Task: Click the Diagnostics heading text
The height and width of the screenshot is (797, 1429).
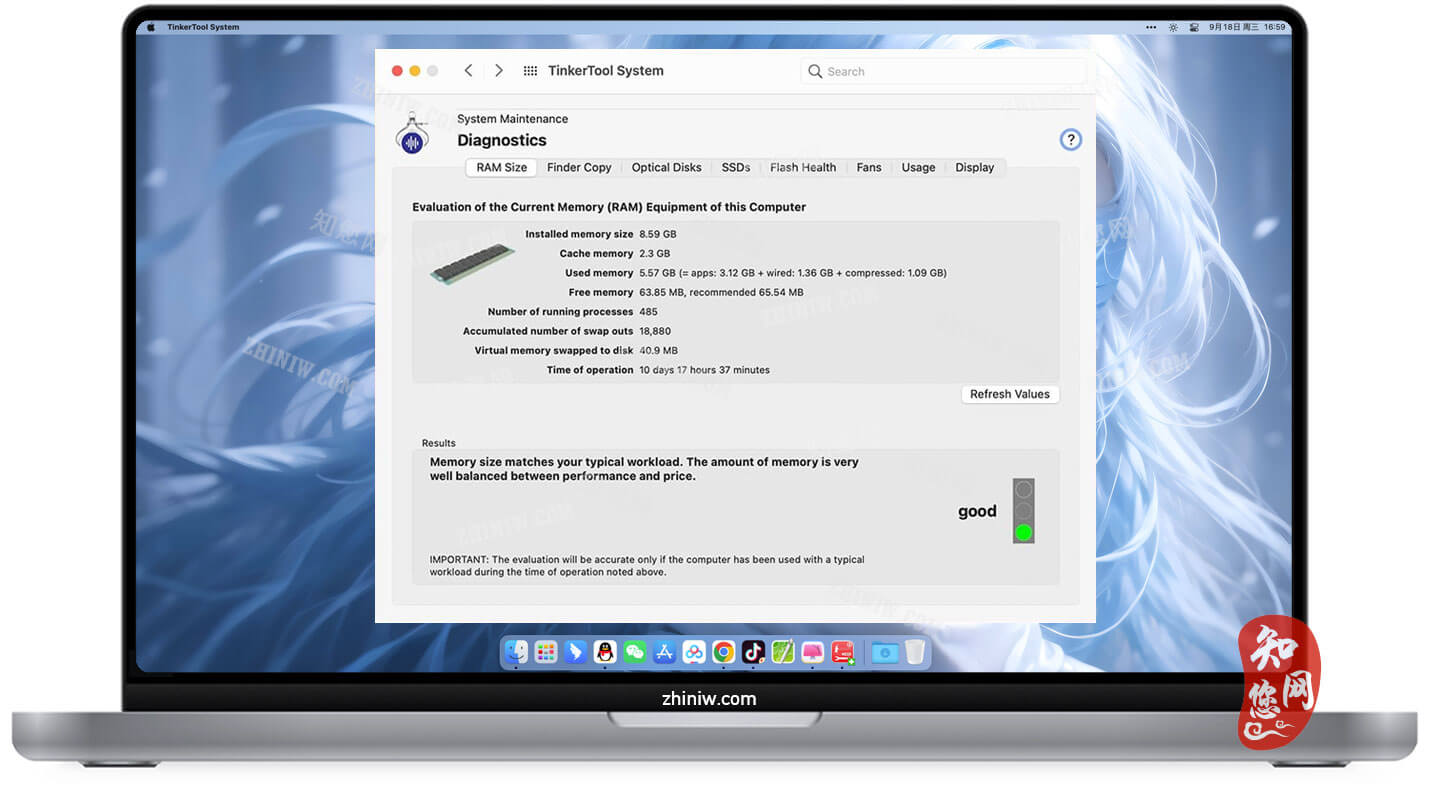Action: (x=502, y=140)
